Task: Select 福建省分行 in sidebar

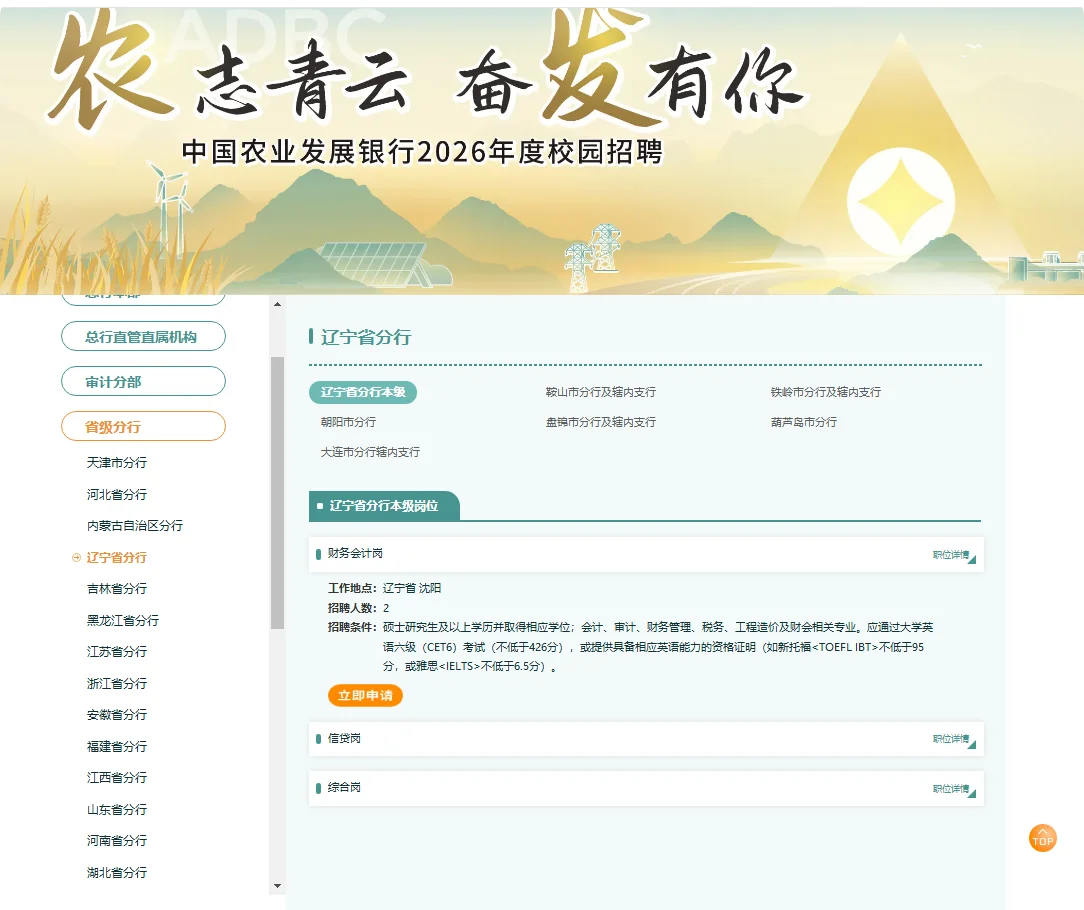Action: (117, 746)
